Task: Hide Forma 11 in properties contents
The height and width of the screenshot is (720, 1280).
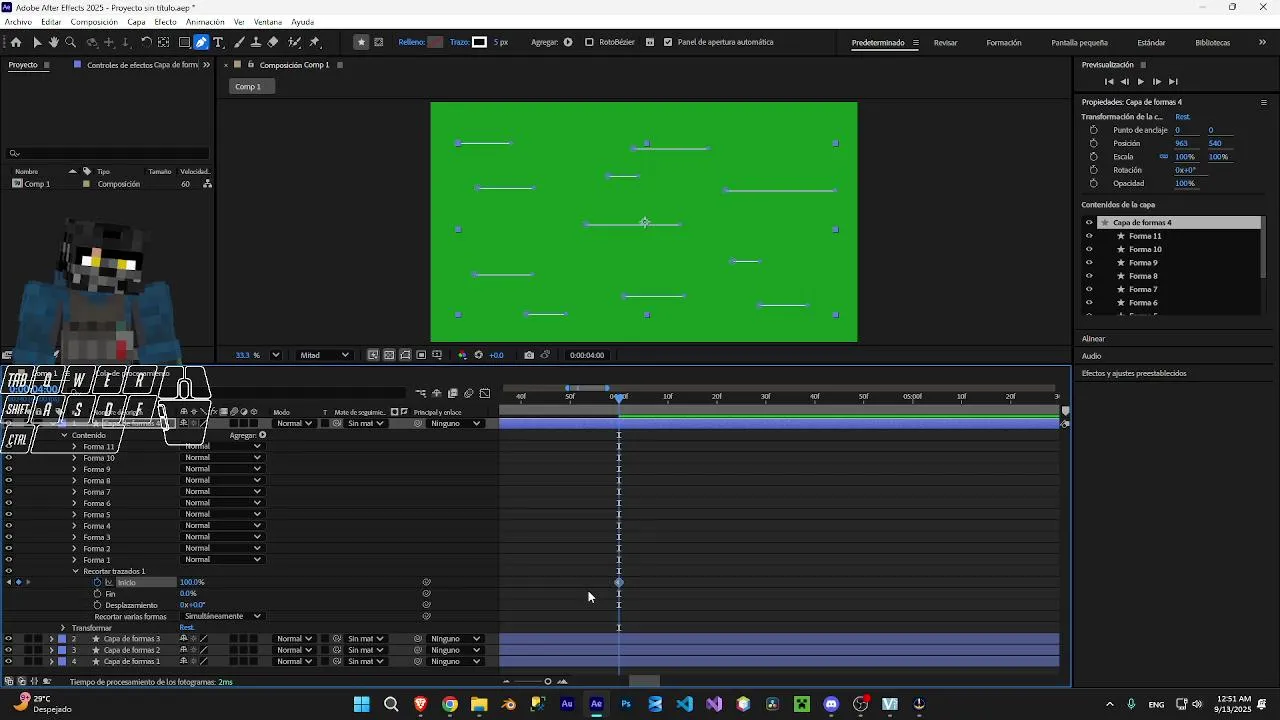Action: coord(1089,236)
